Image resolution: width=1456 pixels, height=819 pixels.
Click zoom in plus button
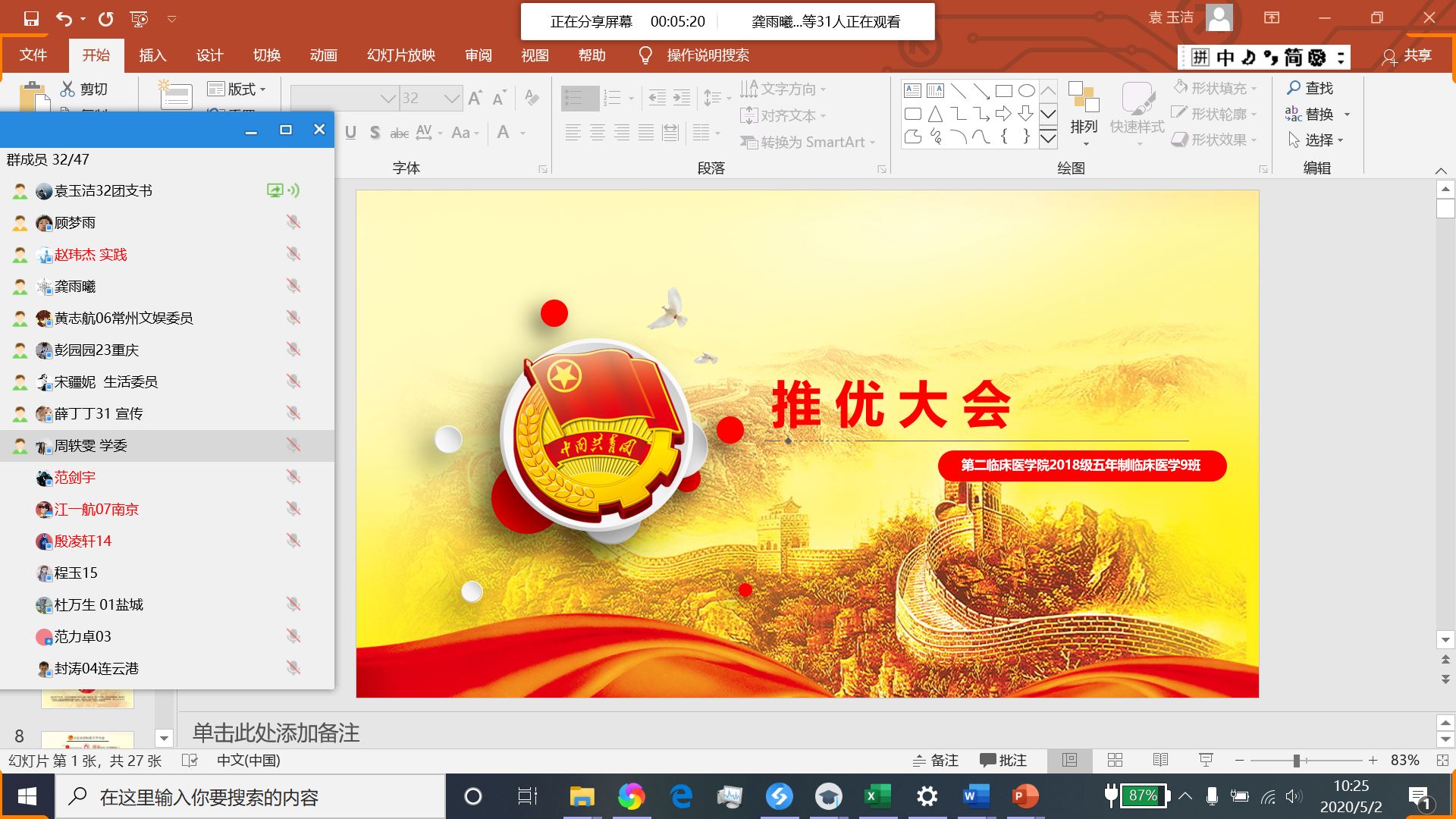1373,760
